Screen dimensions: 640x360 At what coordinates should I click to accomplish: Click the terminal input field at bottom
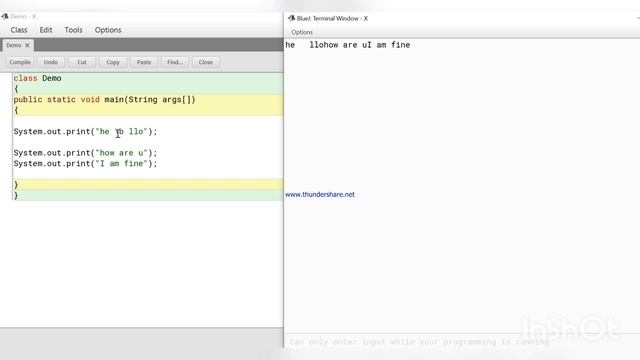tap(461, 342)
